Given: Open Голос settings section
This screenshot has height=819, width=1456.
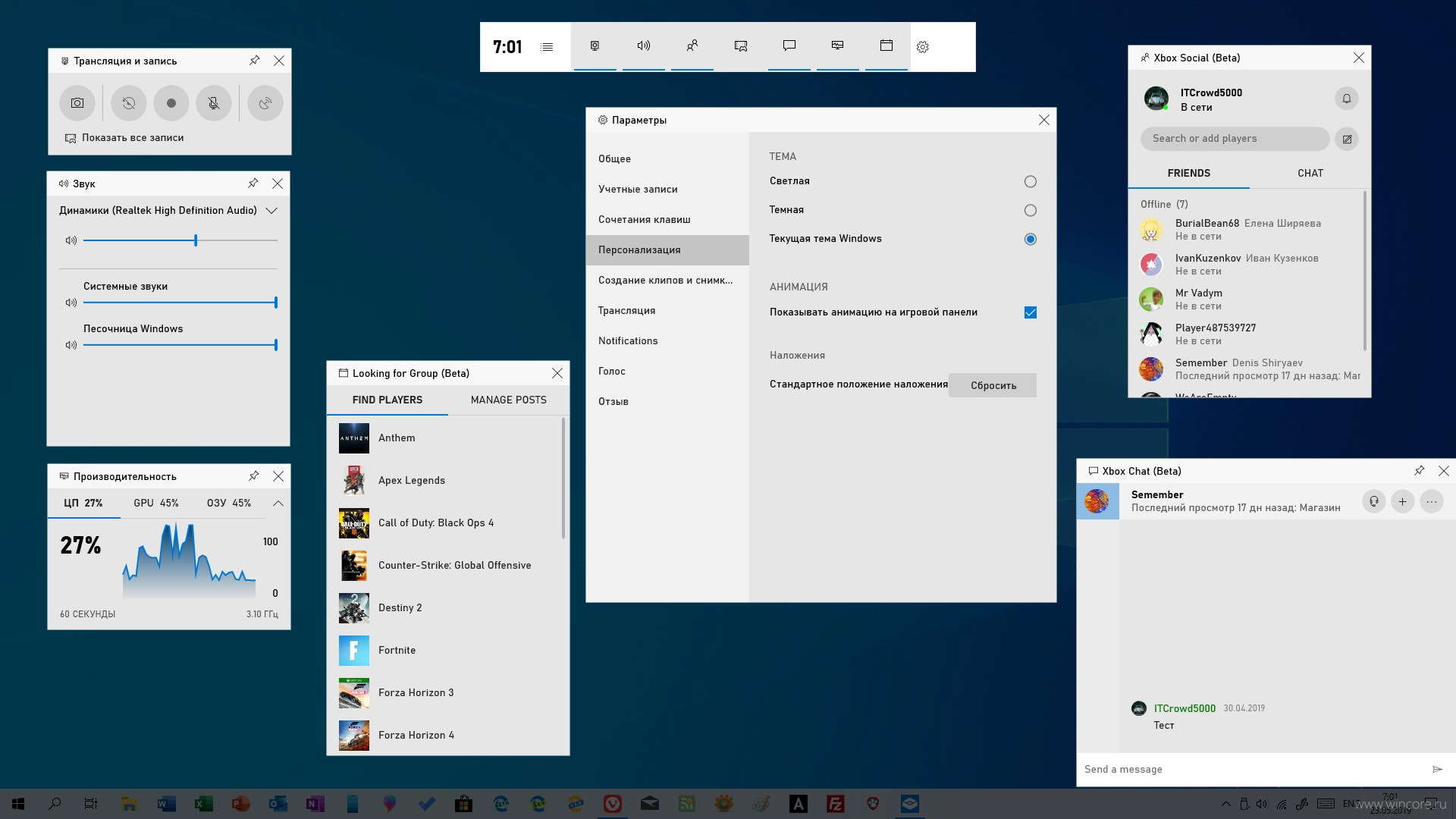Looking at the screenshot, I should (667, 371).
